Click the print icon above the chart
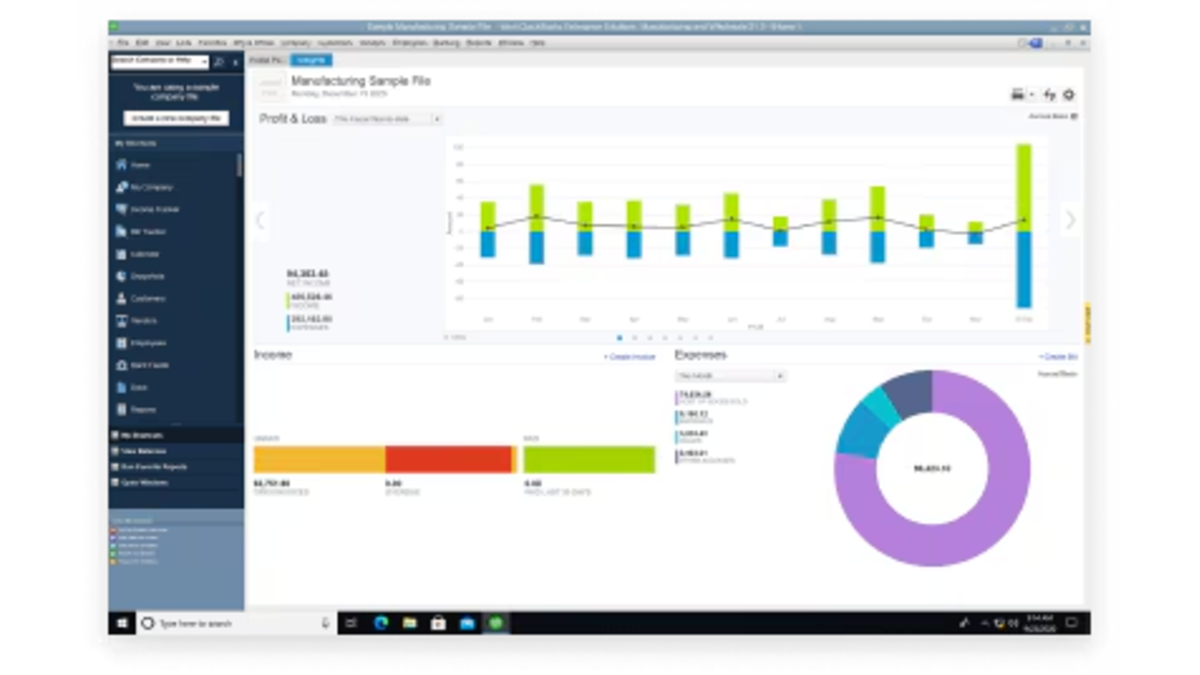Screen dimensions: 1200x675 1018,95
